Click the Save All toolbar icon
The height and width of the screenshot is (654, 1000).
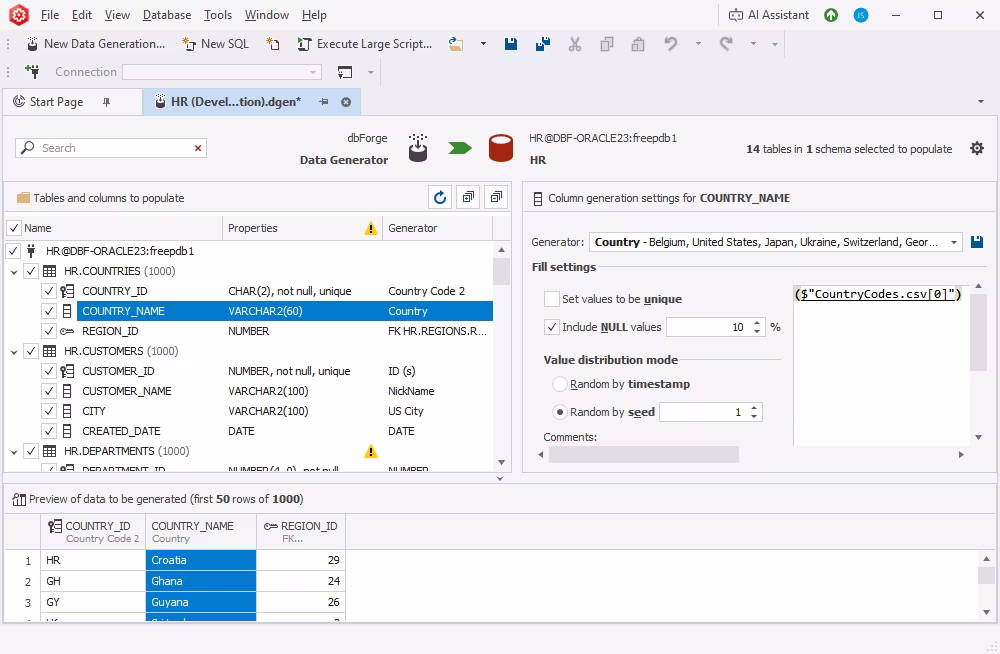[x=543, y=44]
